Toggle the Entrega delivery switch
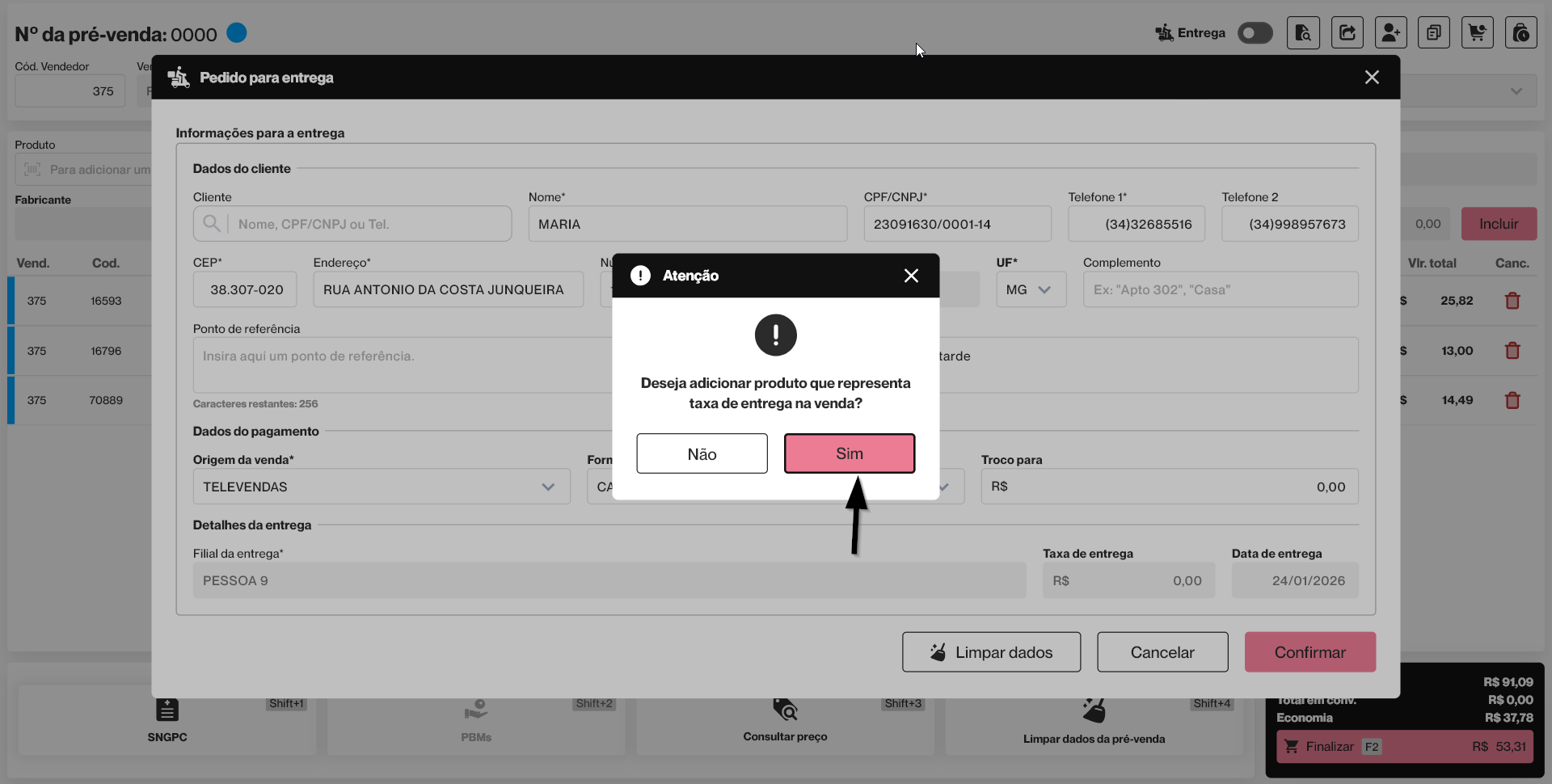Screen dimensions: 1552x784 (1255, 33)
